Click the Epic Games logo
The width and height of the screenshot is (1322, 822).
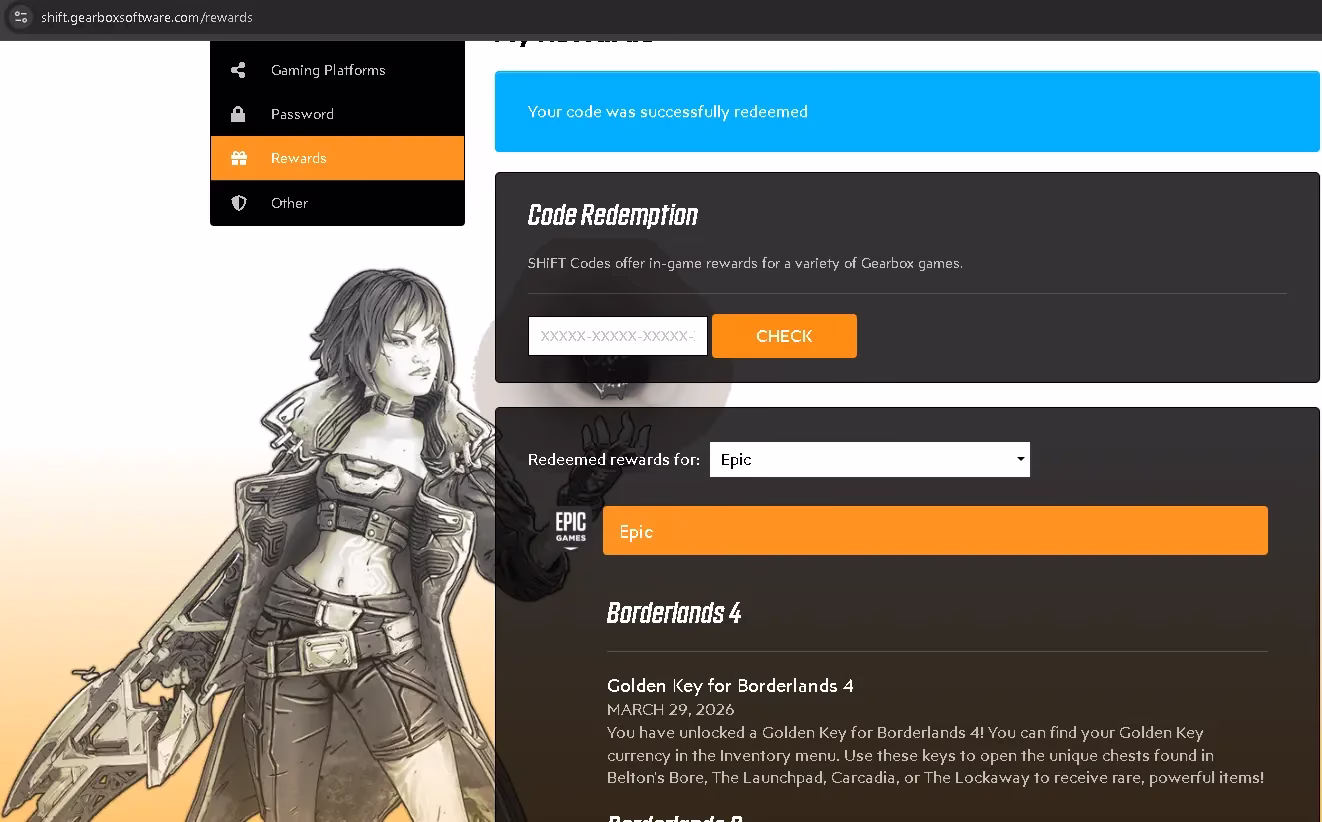point(570,530)
